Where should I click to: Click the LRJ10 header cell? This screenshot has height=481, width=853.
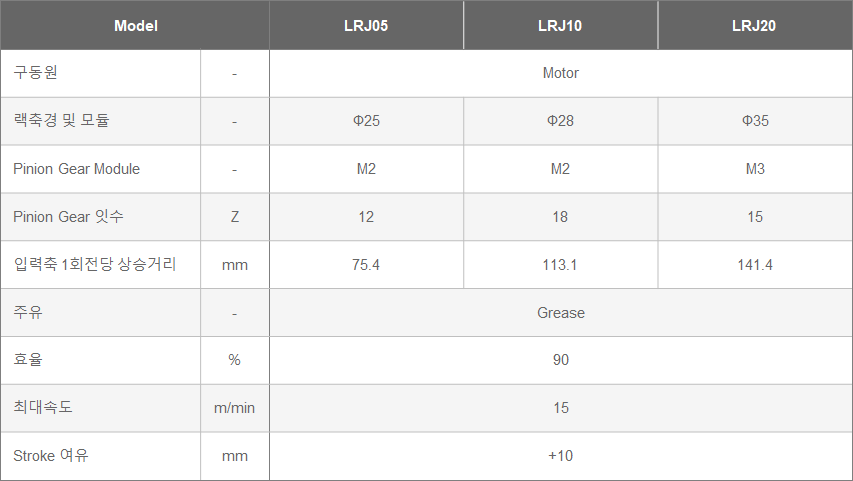click(x=560, y=25)
